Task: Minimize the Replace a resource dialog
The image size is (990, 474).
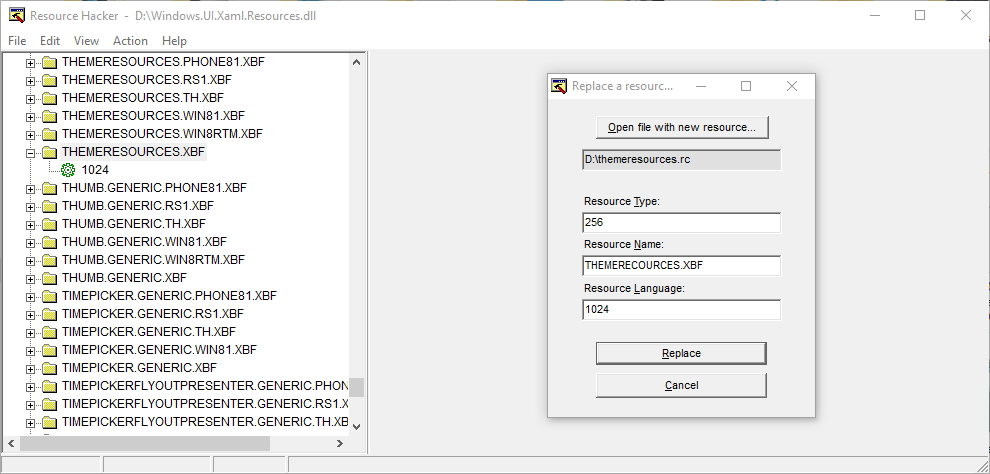Action: (700, 86)
